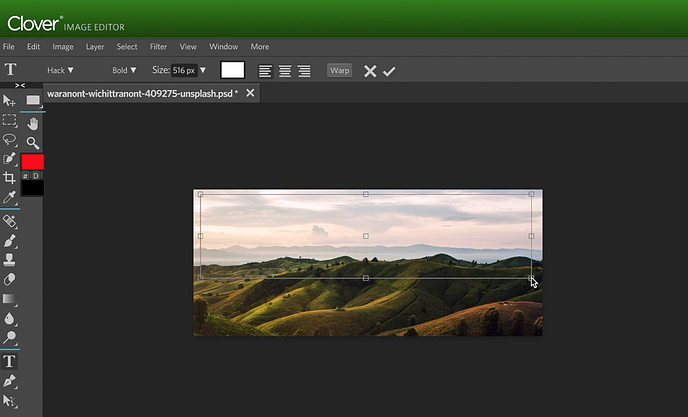Screen dimensions: 688x417
Task: Select the Brush tool
Action: tap(9, 241)
